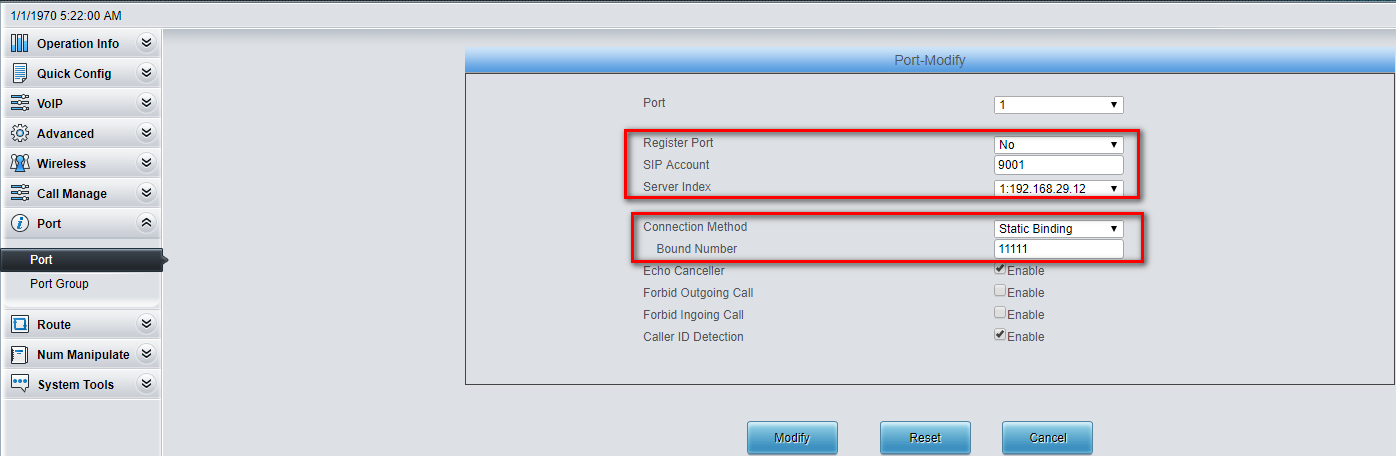This screenshot has height=456, width=1396.
Task: Open the Register Port dropdown
Action: point(1059,145)
